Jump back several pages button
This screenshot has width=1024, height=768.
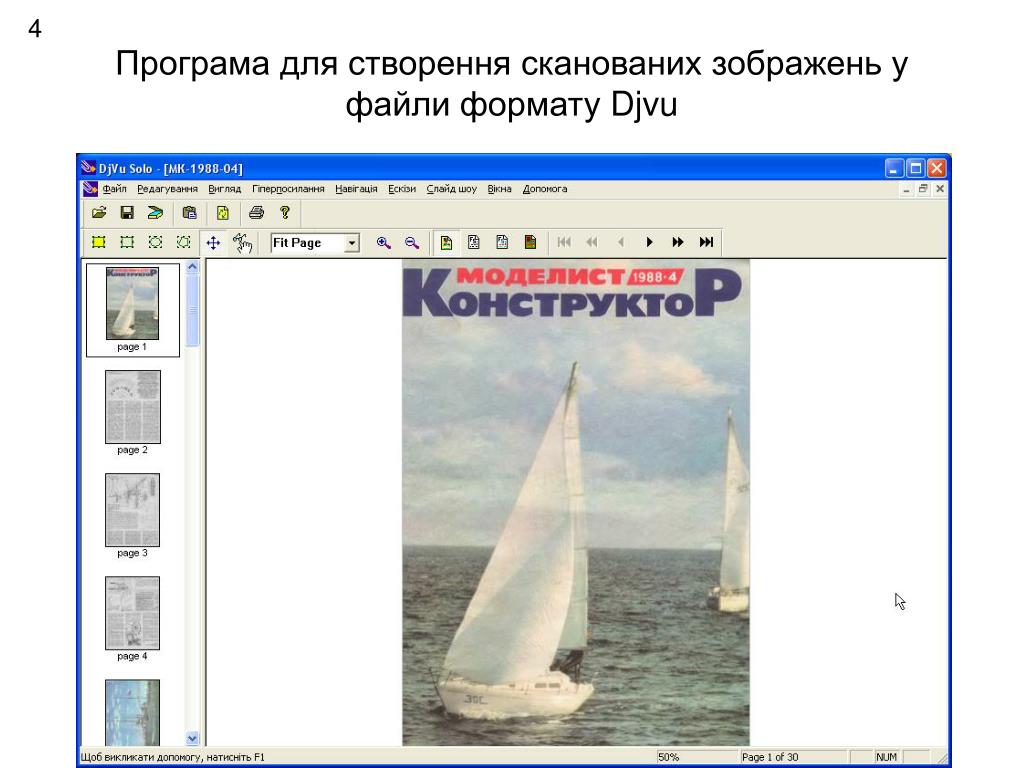click(592, 242)
